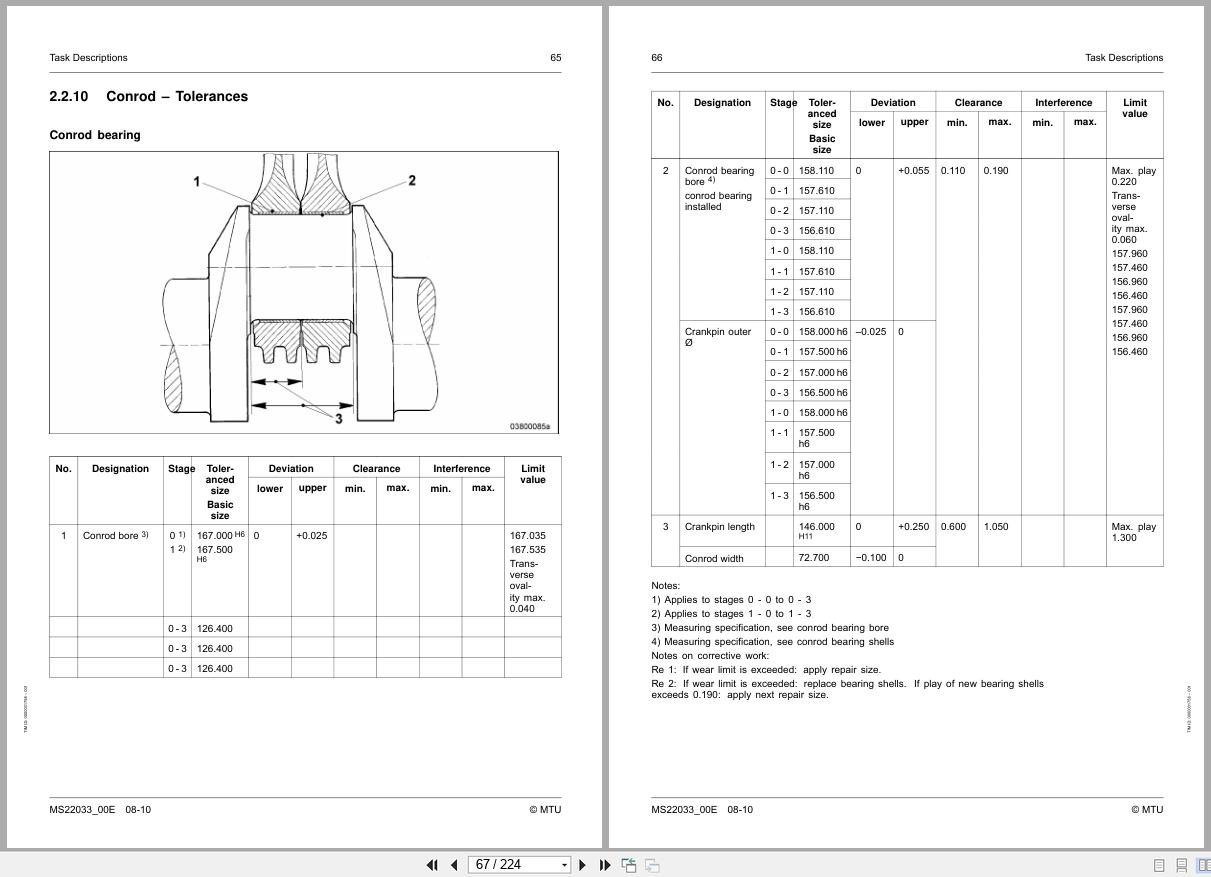Select the value 167.035 in Limit value column

click(x=528, y=536)
